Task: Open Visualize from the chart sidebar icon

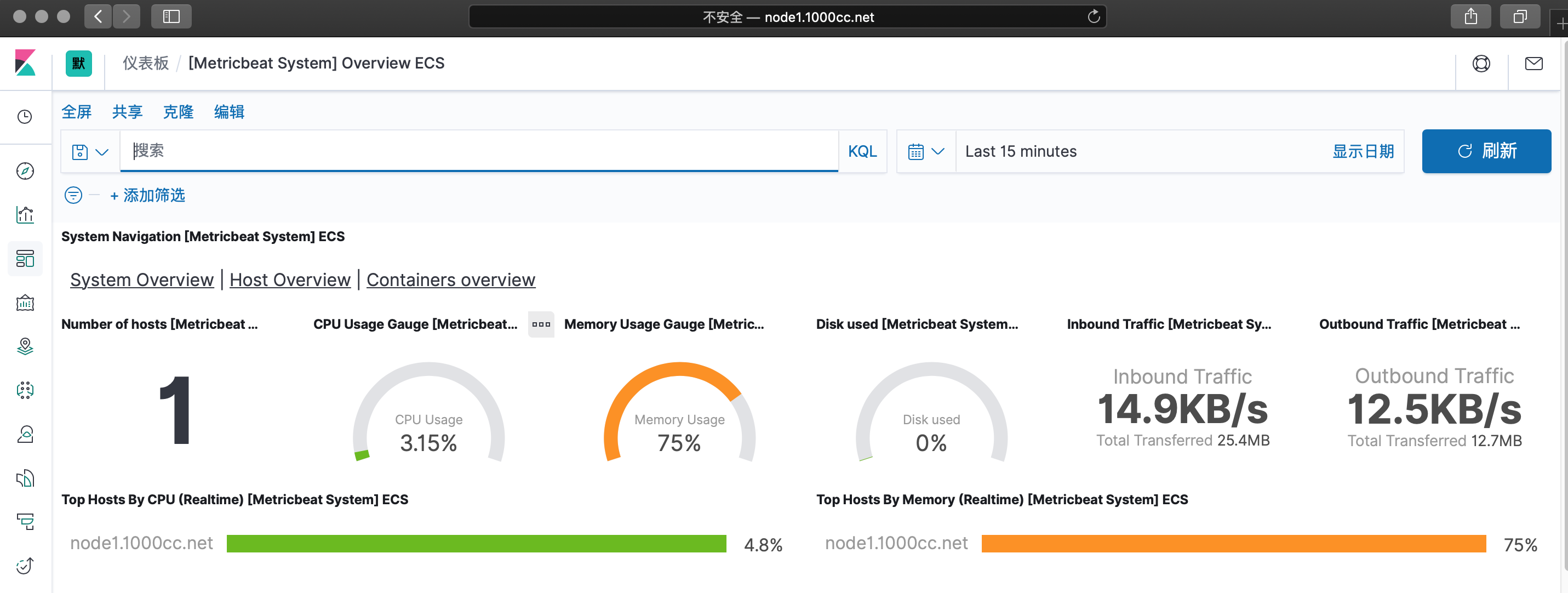Action: pyautogui.click(x=25, y=215)
